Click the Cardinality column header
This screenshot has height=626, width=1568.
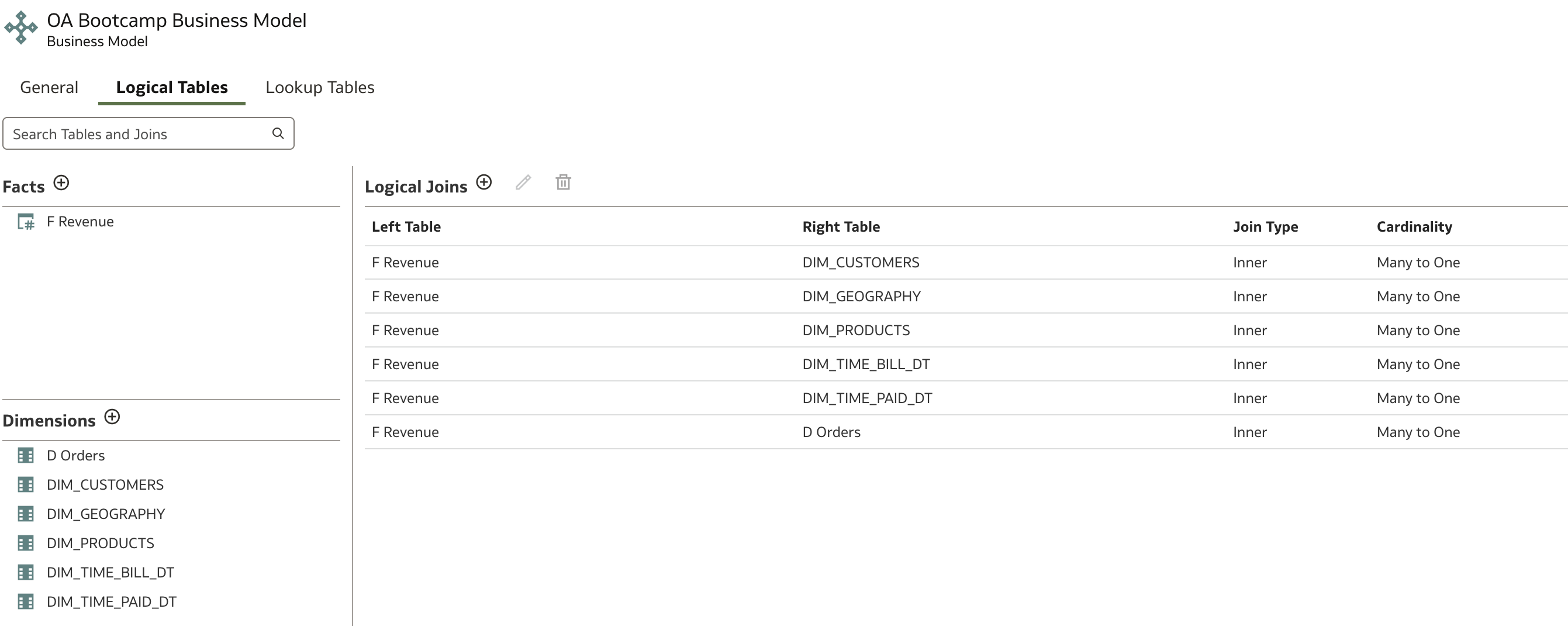1415,226
